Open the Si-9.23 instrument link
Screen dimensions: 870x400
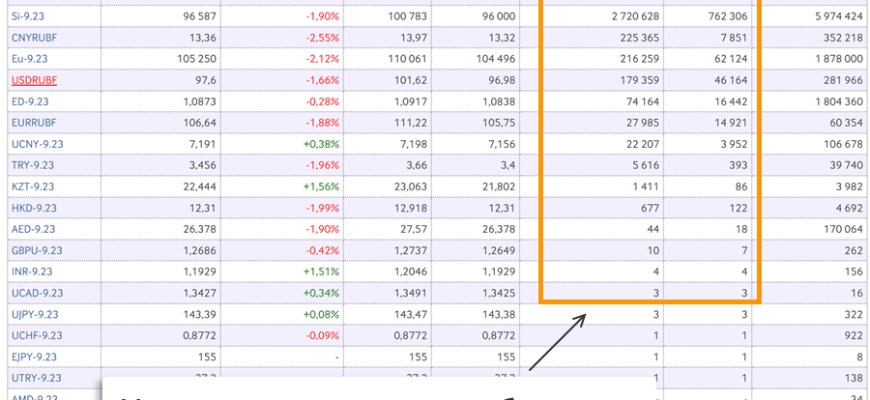[28, 17]
